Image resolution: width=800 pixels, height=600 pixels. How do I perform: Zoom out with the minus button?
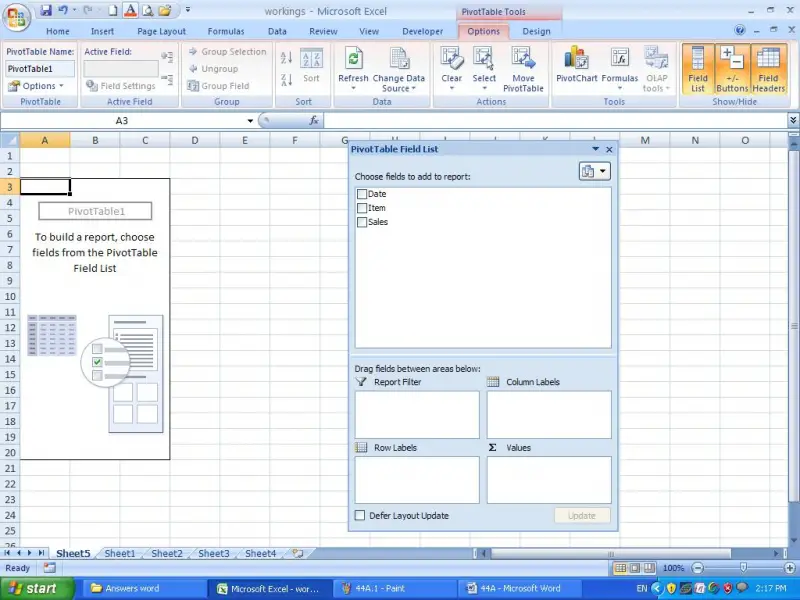(698, 568)
